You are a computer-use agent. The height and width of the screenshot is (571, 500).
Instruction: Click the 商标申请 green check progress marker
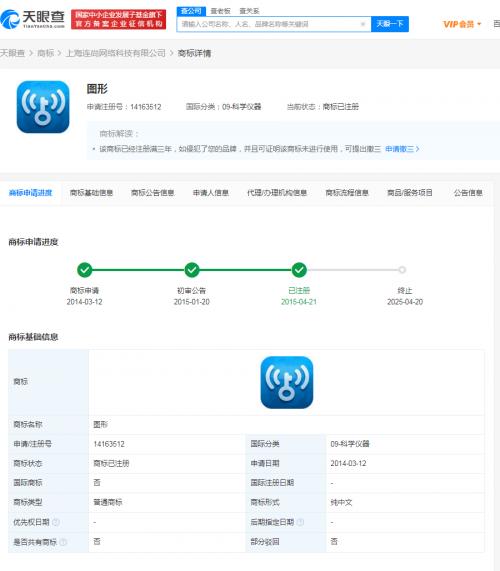pos(84,270)
